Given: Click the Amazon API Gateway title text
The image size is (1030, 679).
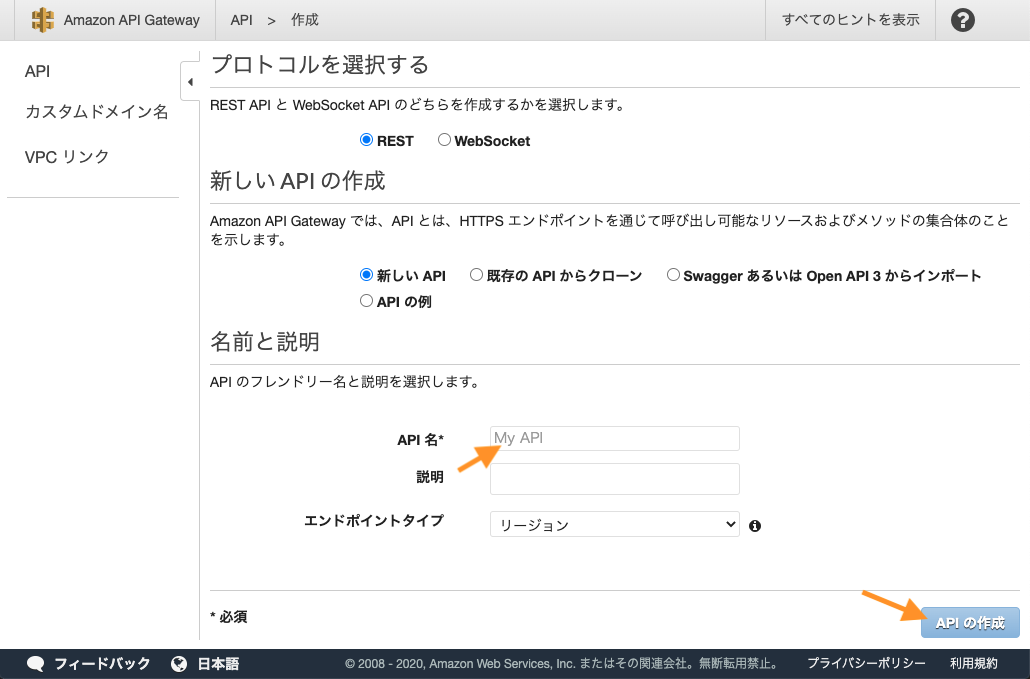Looking at the screenshot, I should point(131,20).
